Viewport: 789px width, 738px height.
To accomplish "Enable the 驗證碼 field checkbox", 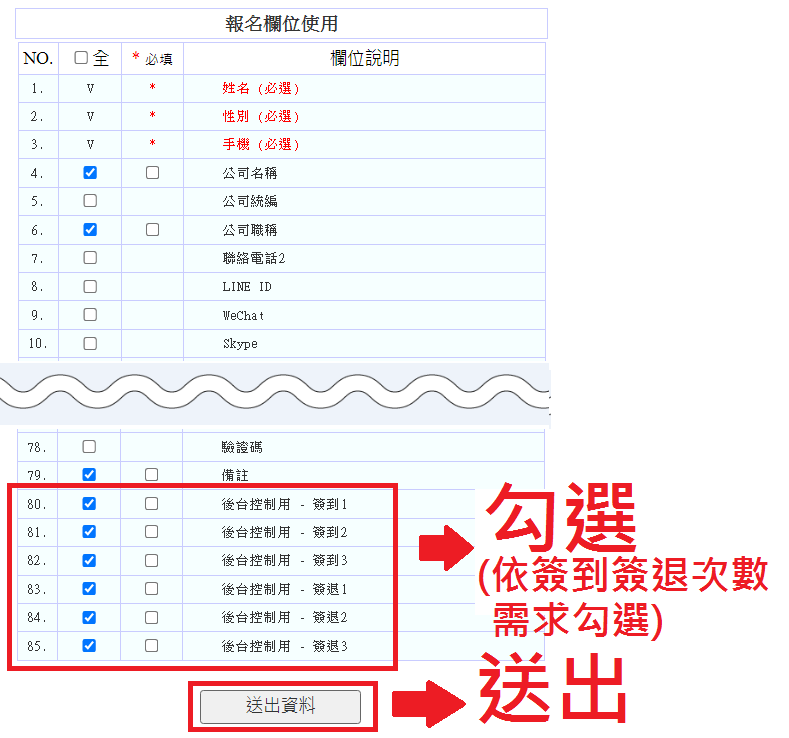I will [89, 446].
